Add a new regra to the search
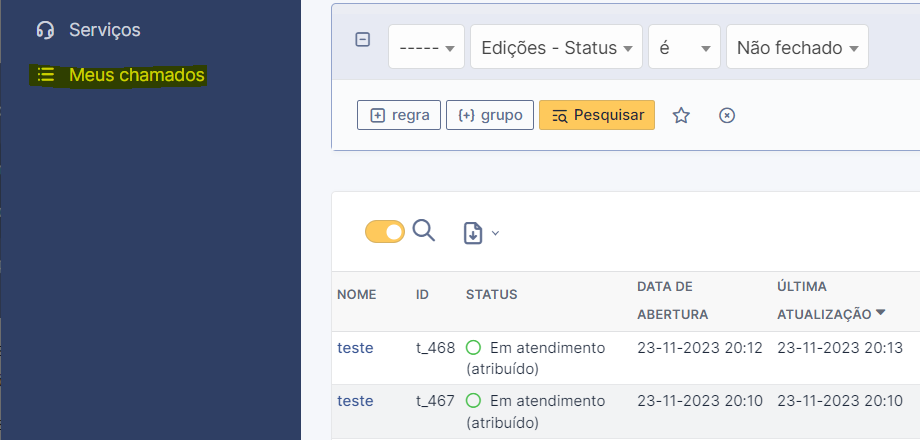Screen dimensions: 920x440 (x=399, y=115)
